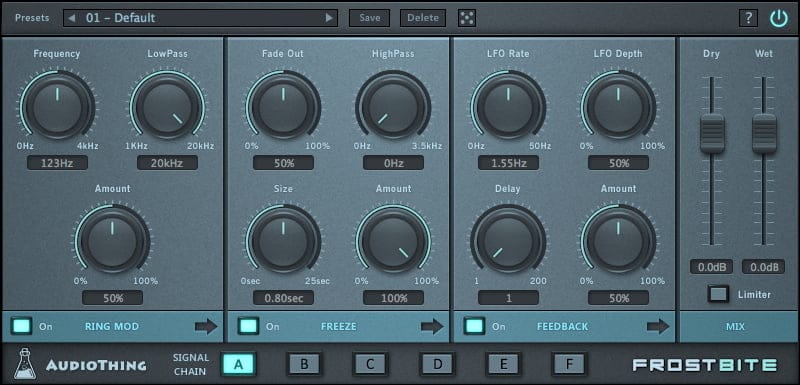The image size is (800, 385).
Task: Click the LowPass knob
Action: pyautogui.click(x=167, y=108)
